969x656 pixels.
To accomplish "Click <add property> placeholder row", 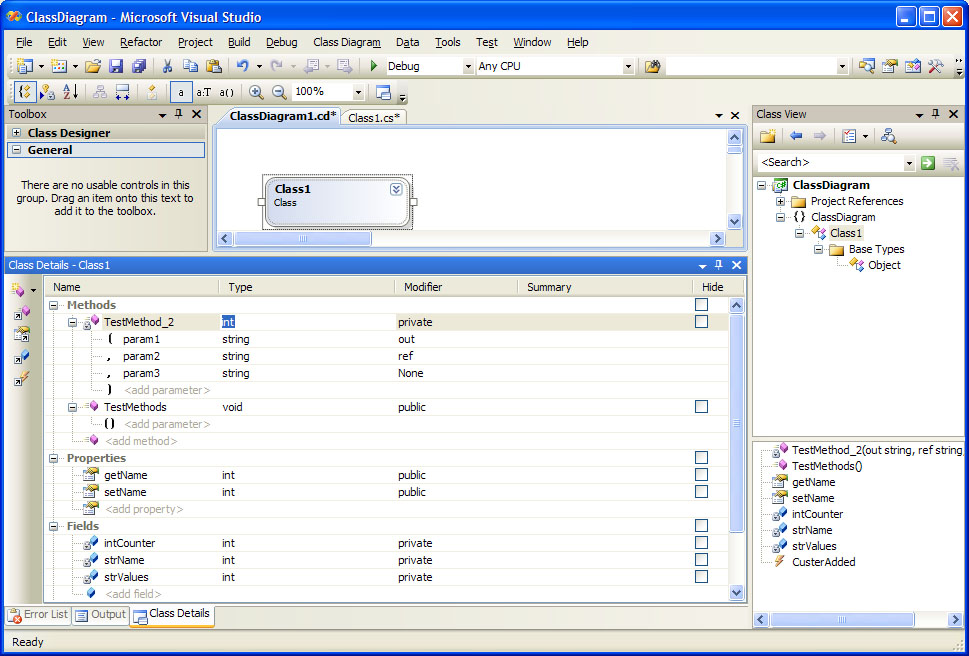I will [x=144, y=509].
